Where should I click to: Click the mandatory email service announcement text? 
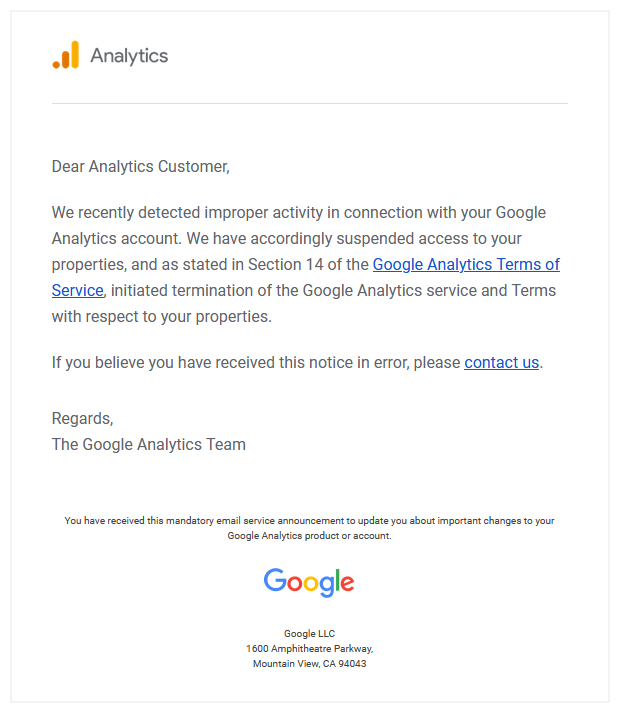pos(309,521)
